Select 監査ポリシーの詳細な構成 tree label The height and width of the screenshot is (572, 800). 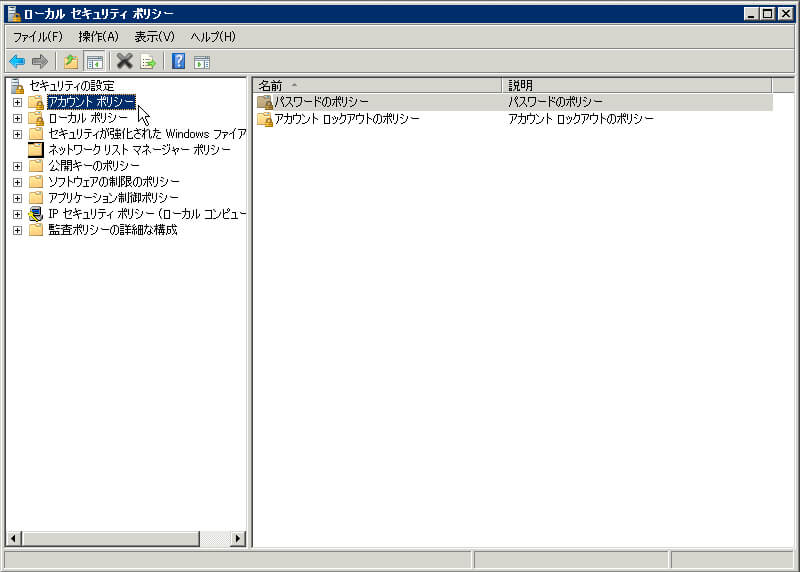click(x=113, y=230)
